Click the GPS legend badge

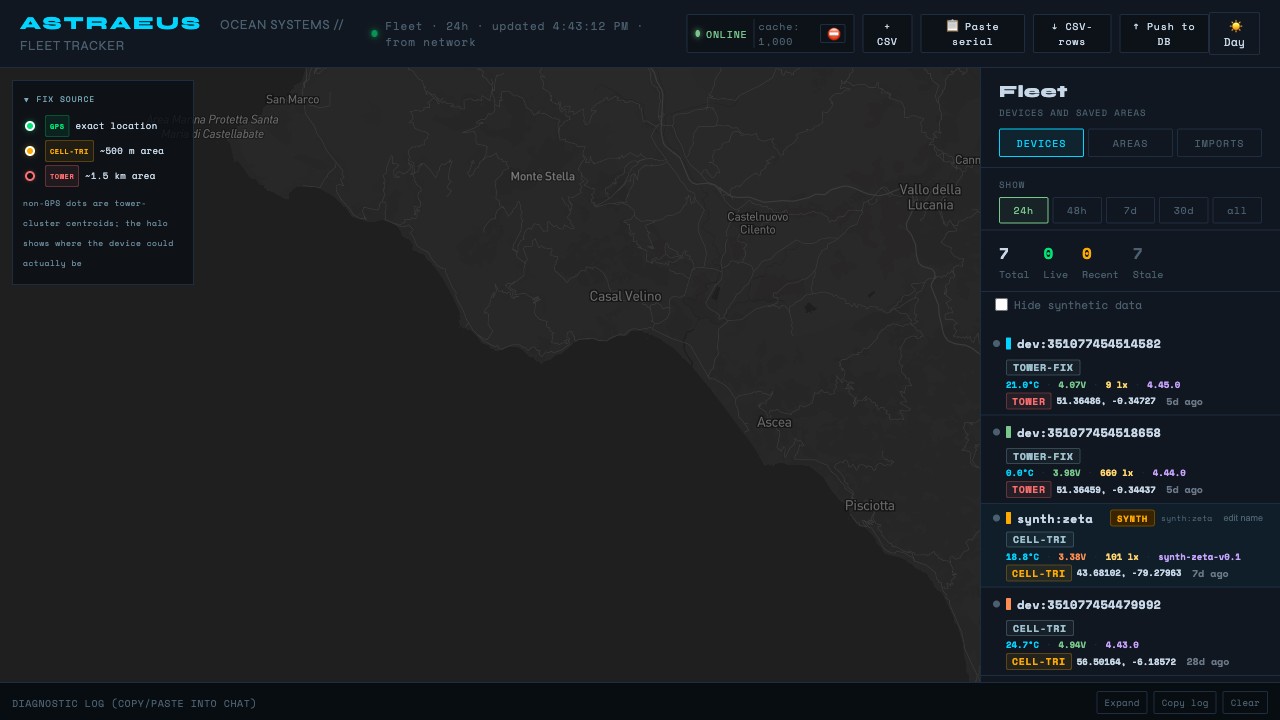(x=57, y=126)
